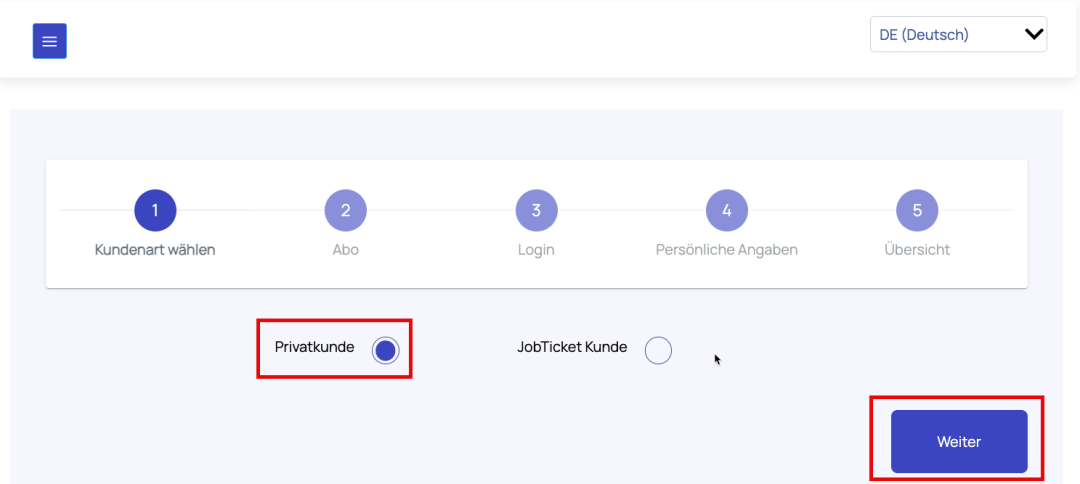Open the hamburger menu icon
1080x484 pixels.
tap(50, 41)
